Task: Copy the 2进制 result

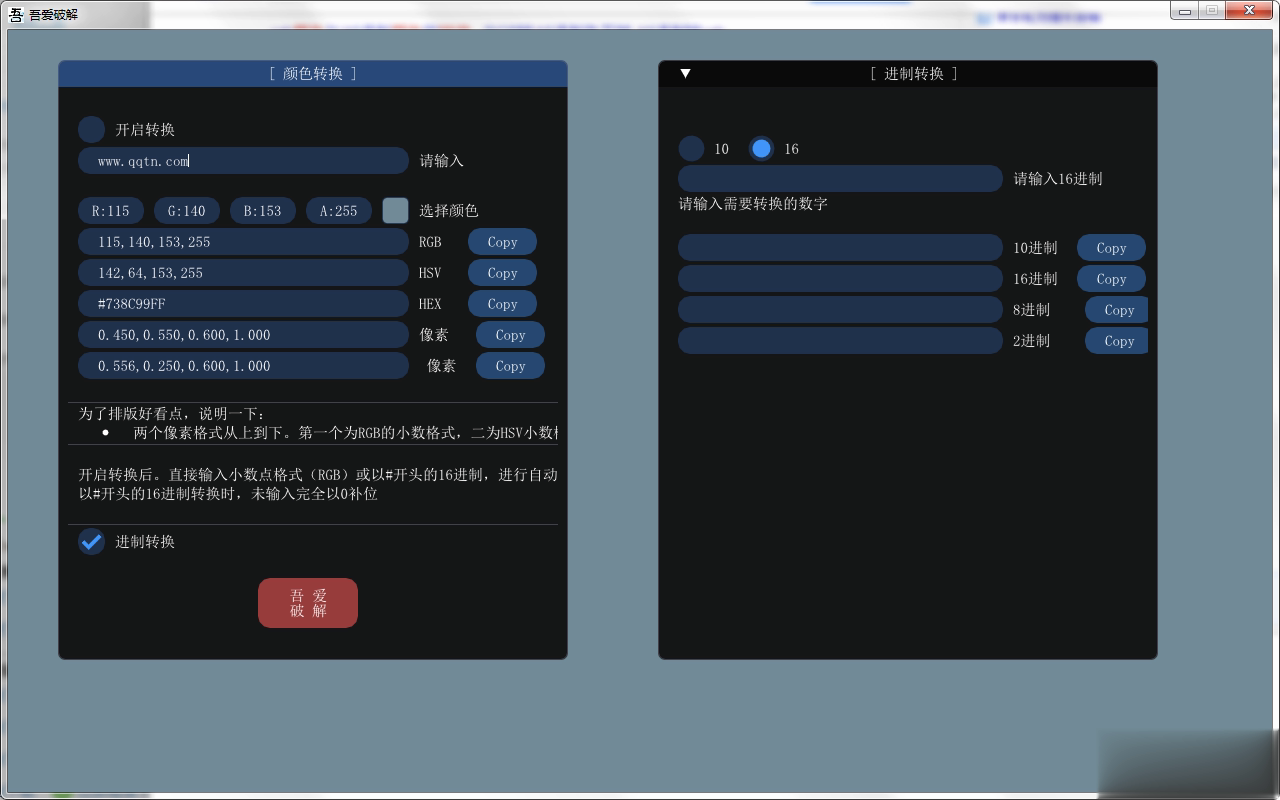Action: pyautogui.click(x=1116, y=341)
